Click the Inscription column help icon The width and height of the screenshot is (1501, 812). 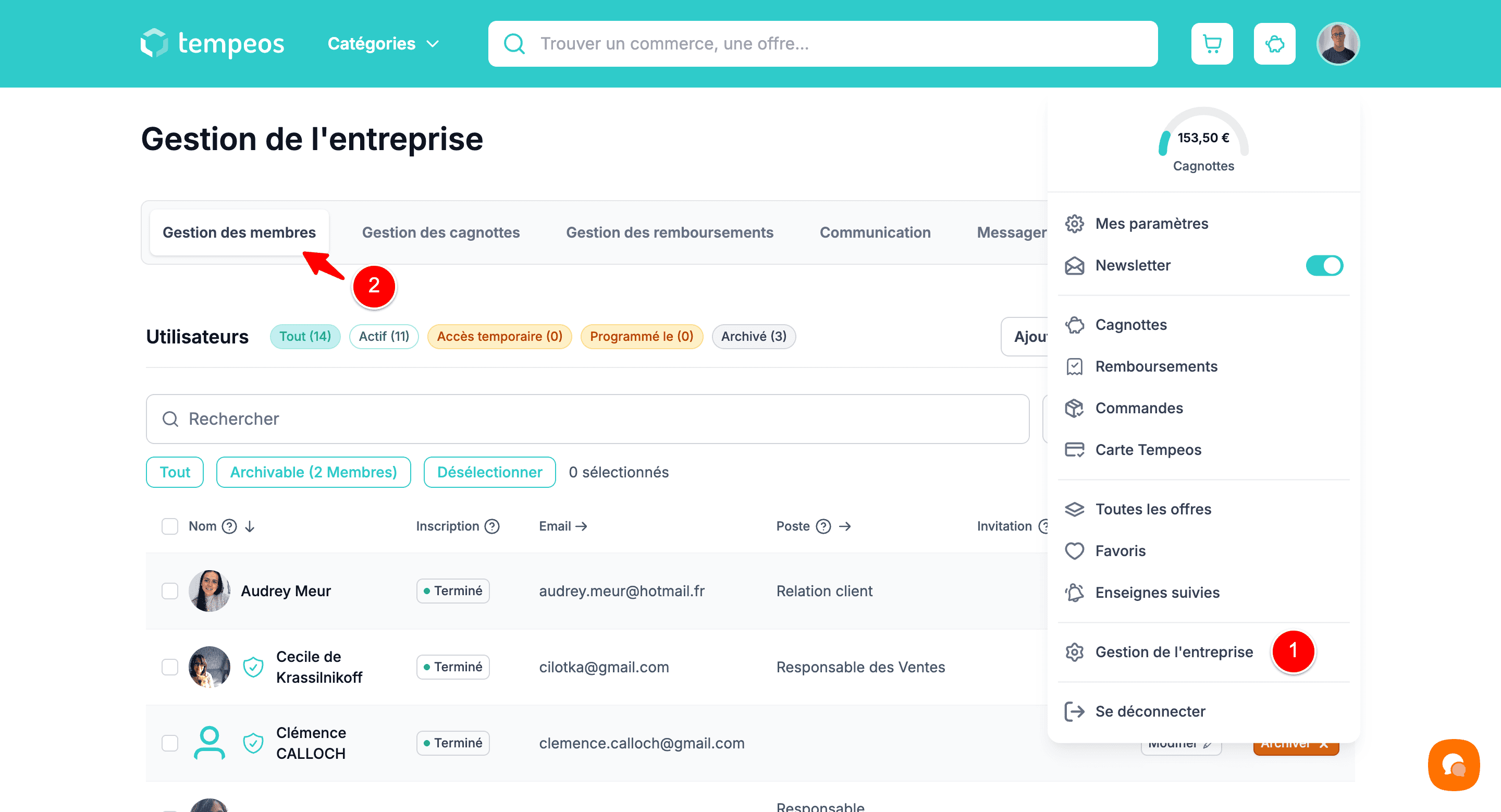pyautogui.click(x=493, y=526)
